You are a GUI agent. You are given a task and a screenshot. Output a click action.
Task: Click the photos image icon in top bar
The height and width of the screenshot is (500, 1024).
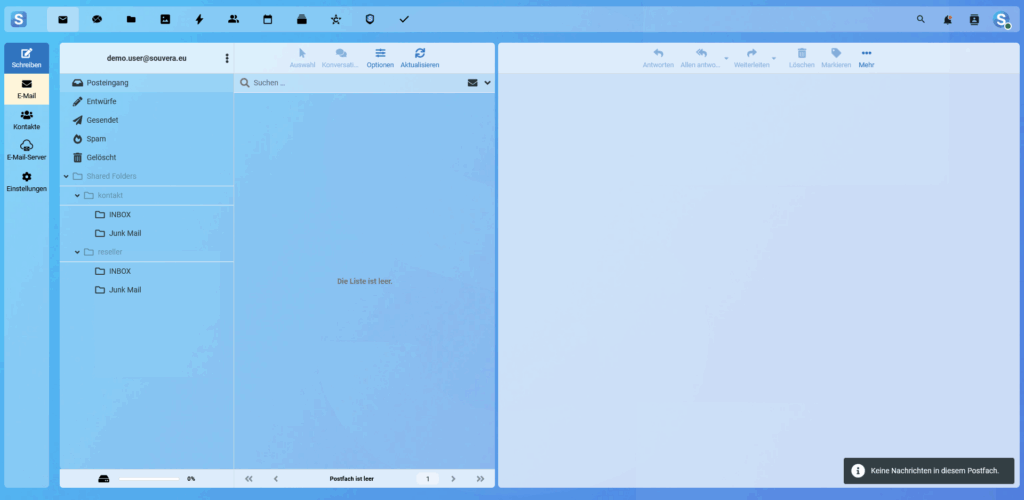(x=165, y=19)
